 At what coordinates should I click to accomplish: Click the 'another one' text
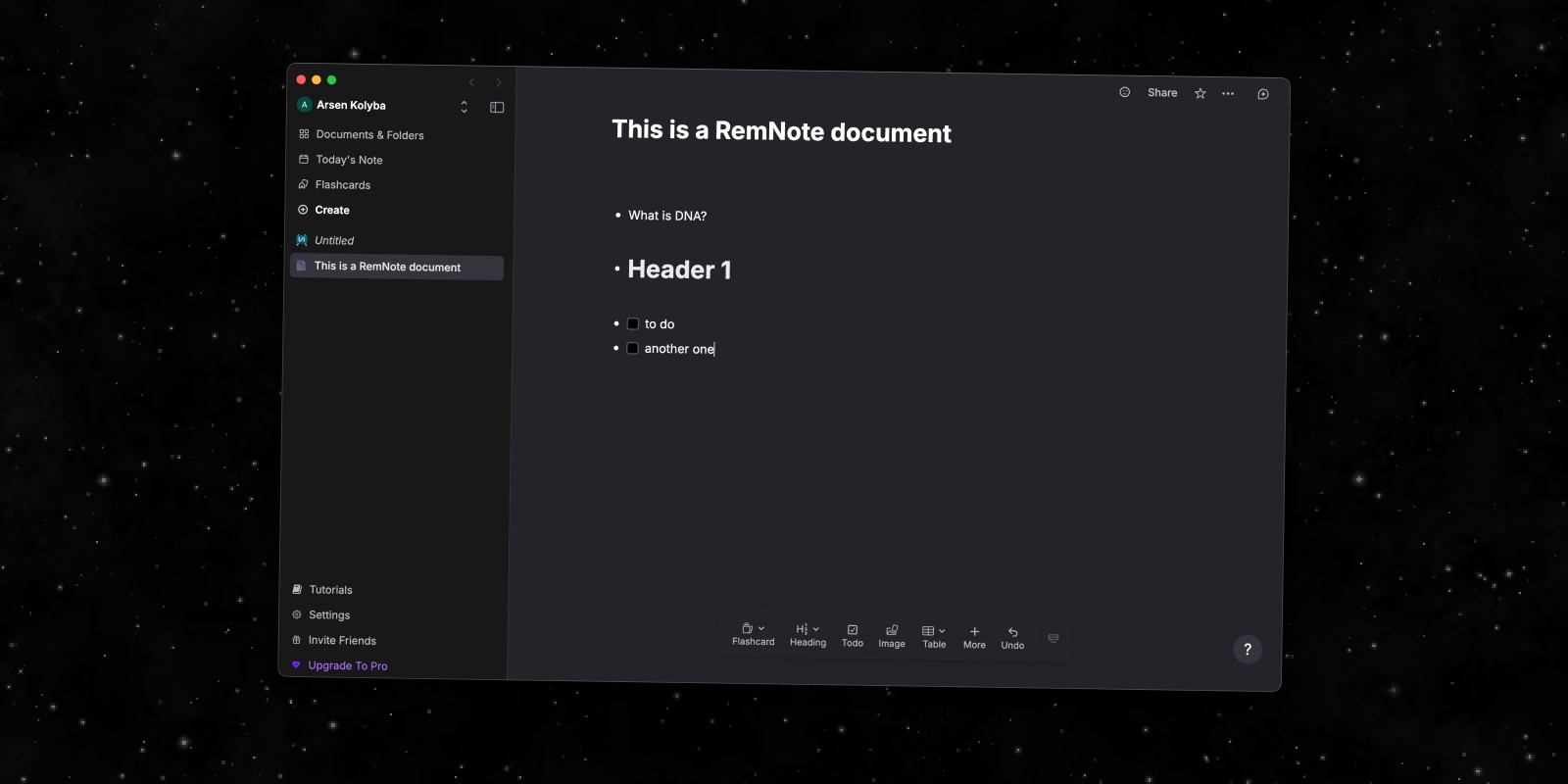coord(679,349)
